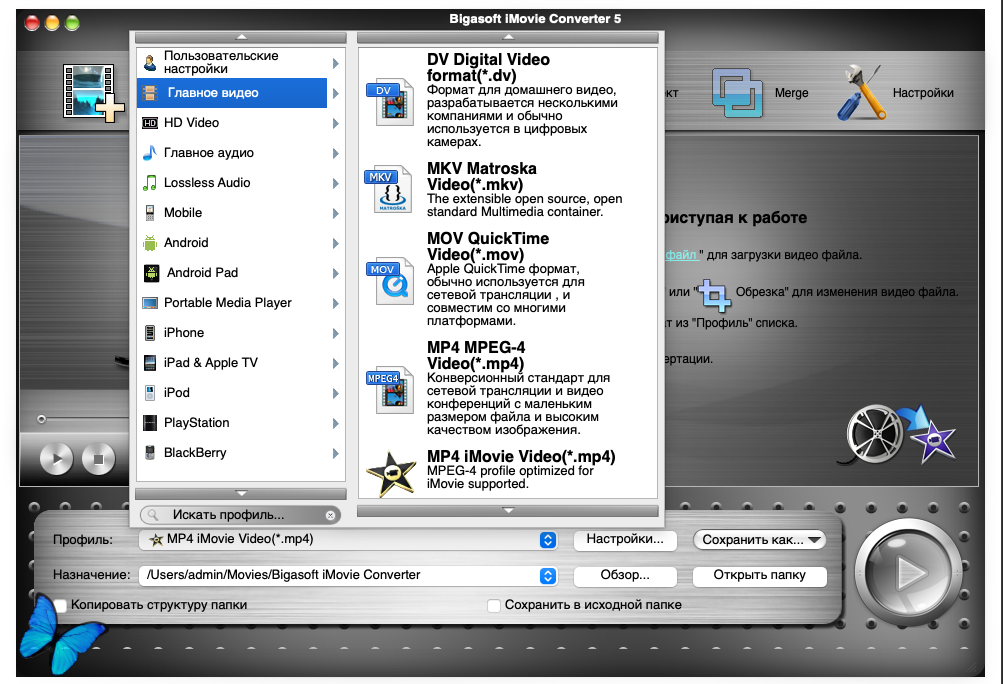This screenshot has height=684, width=1003.
Task: Choose the iPhone category
Action: click(x=241, y=333)
